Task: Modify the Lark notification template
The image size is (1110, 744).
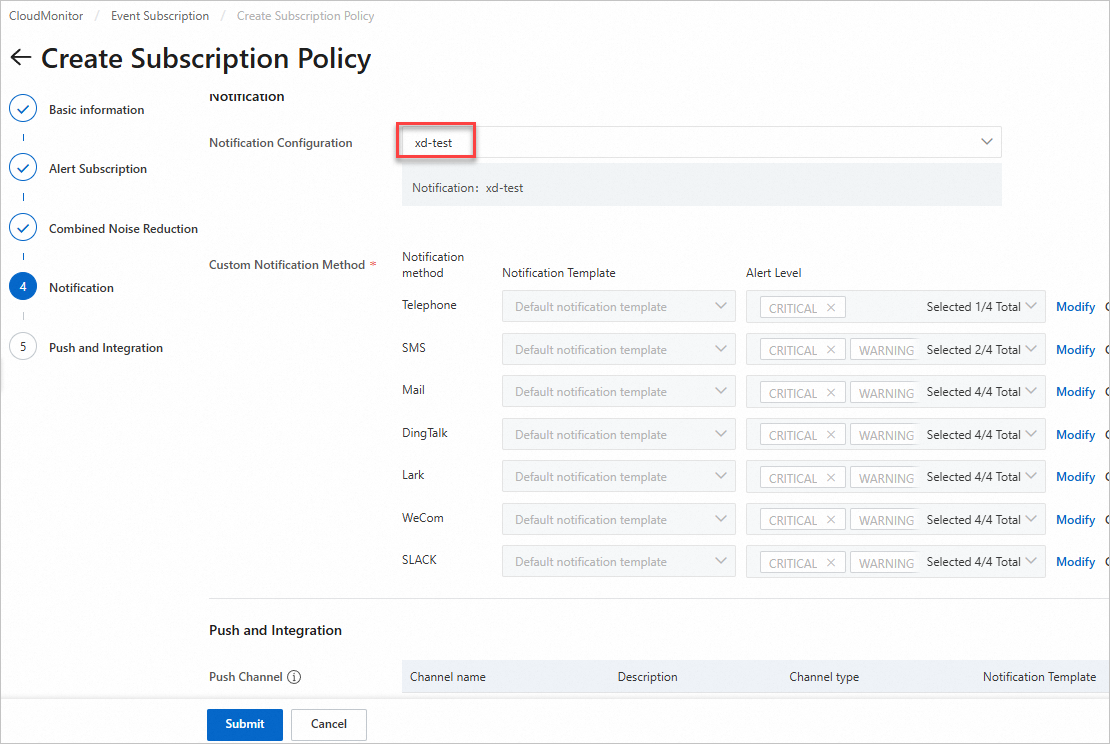Action: [x=1075, y=476]
